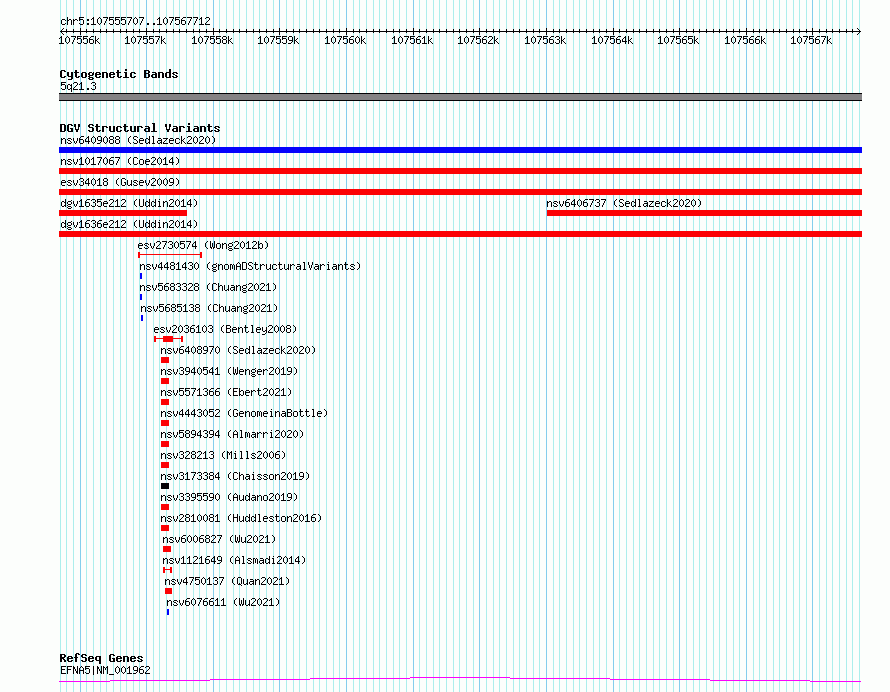Click the 107563k ruler position

[x=545, y=40]
